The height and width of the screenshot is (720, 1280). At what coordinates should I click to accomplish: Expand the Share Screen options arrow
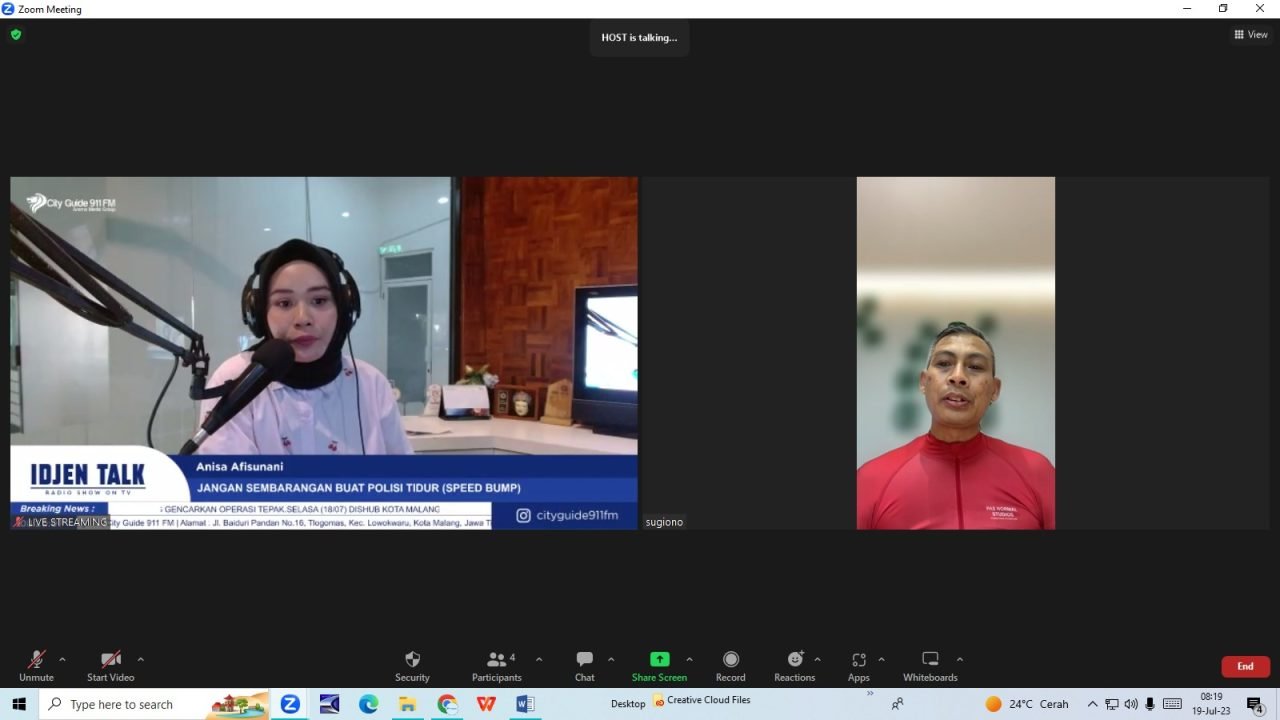pyautogui.click(x=689, y=660)
